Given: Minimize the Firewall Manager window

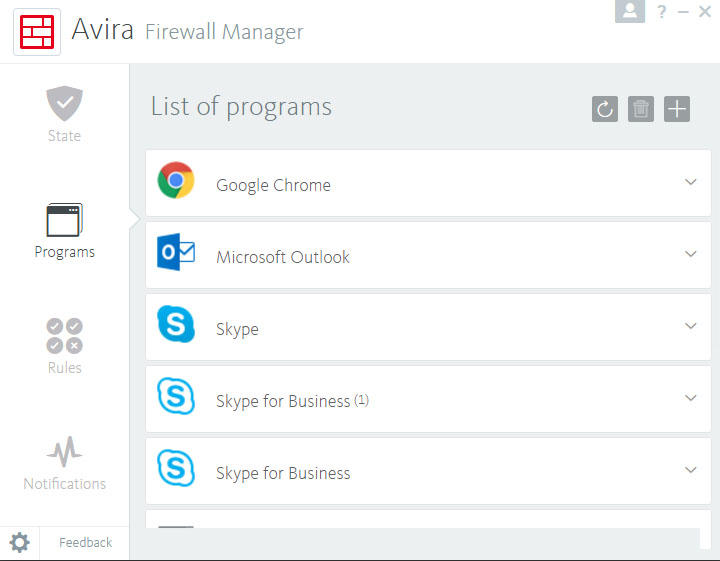Looking at the screenshot, I should (683, 12).
